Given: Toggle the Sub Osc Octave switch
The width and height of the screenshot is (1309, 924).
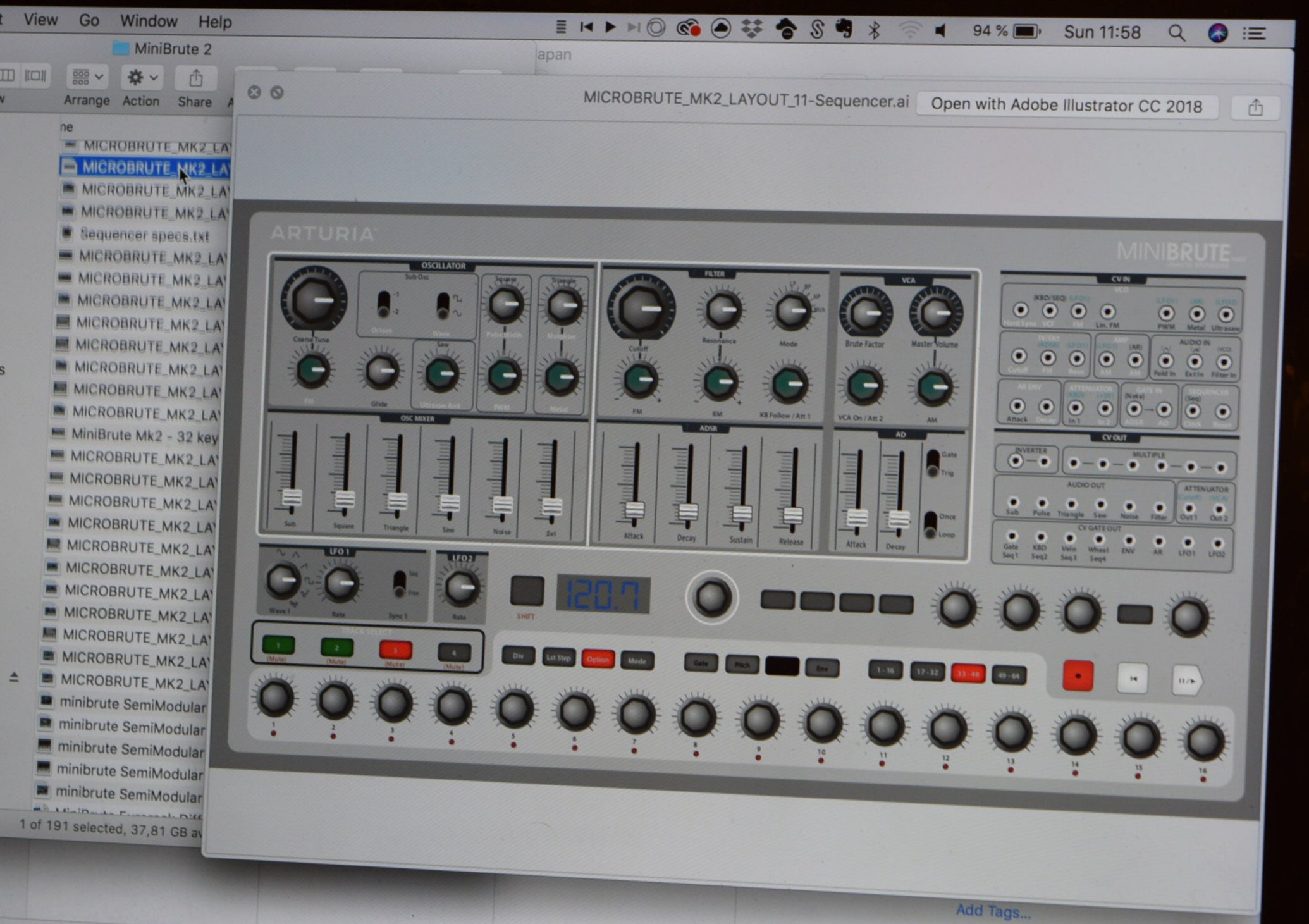Looking at the screenshot, I should pyautogui.click(x=383, y=304).
